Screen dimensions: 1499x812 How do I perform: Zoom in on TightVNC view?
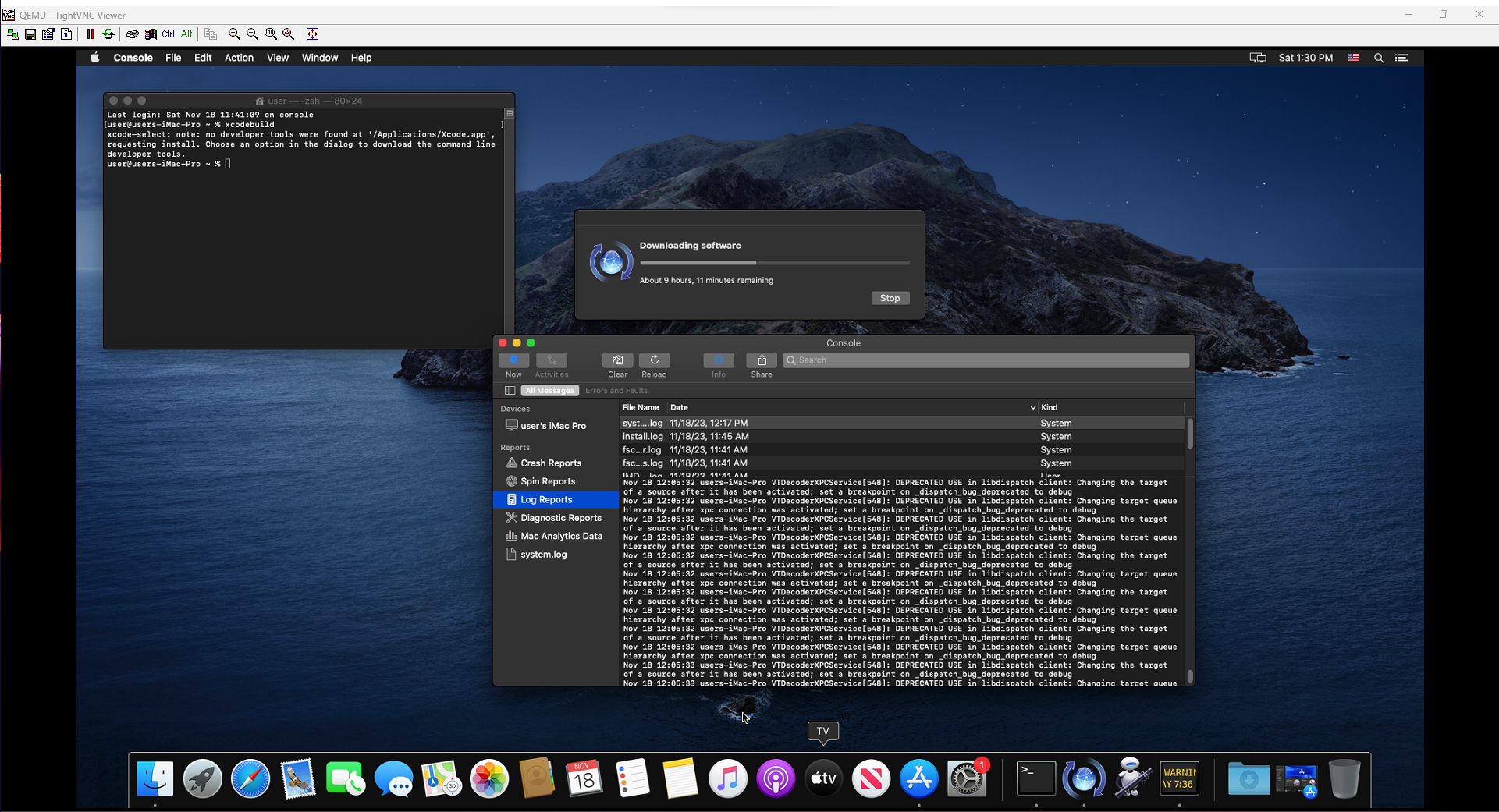(x=234, y=34)
